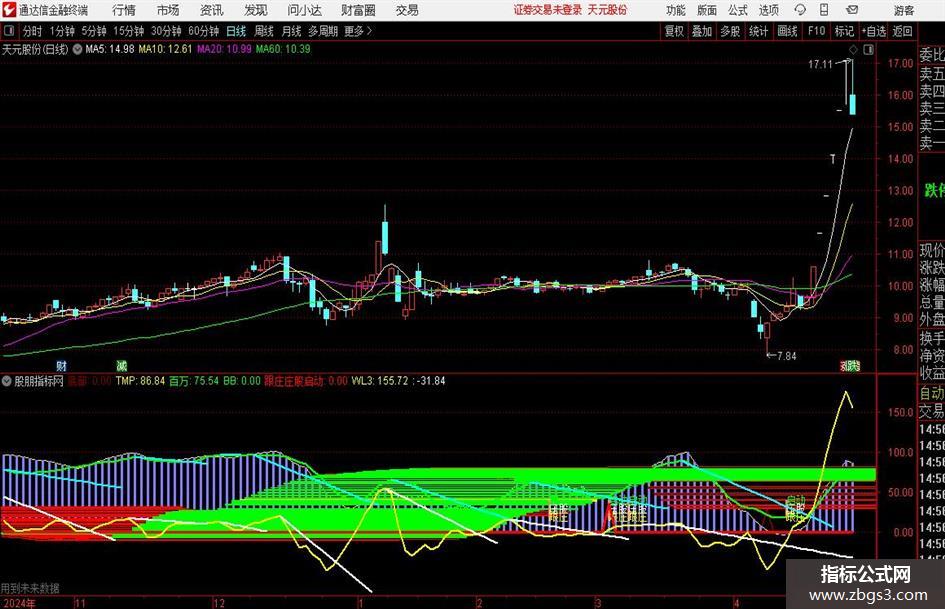This screenshot has width=945, height=609.
Task: Click the 通达信 red logo icon
Action: 9,10
